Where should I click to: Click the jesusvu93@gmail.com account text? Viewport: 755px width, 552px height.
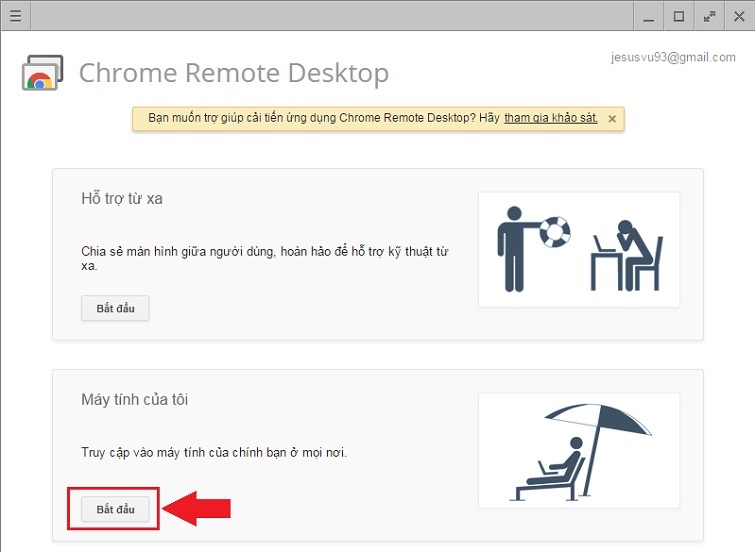(x=673, y=57)
